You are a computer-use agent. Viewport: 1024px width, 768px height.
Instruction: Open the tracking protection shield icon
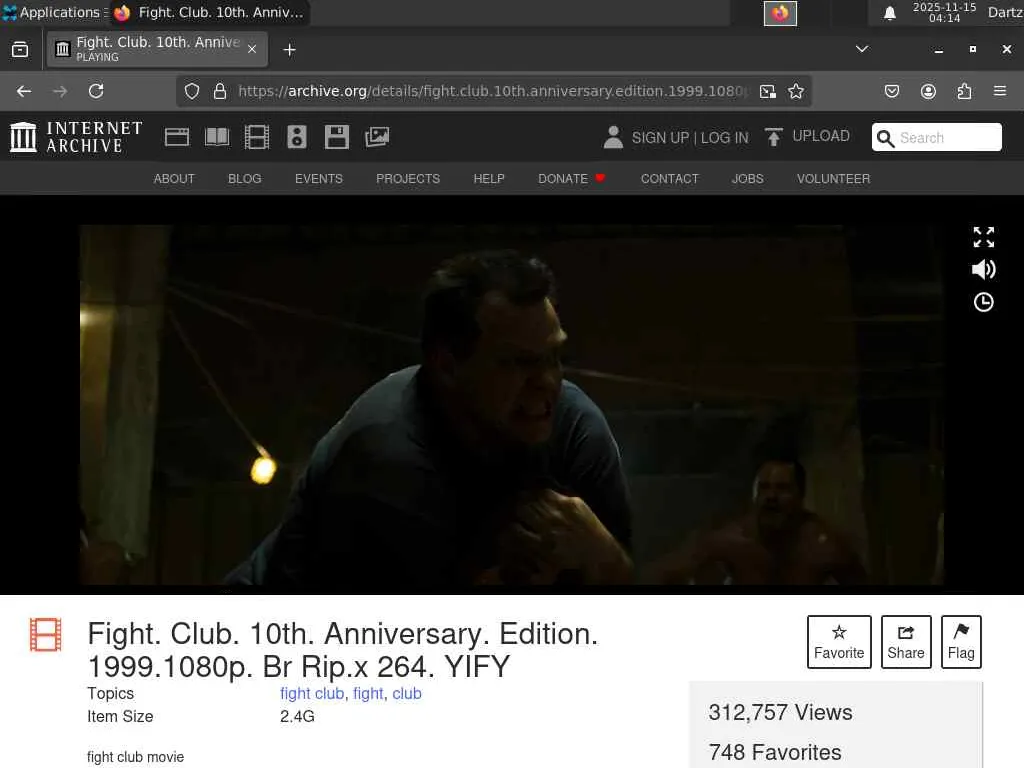pos(191,91)
